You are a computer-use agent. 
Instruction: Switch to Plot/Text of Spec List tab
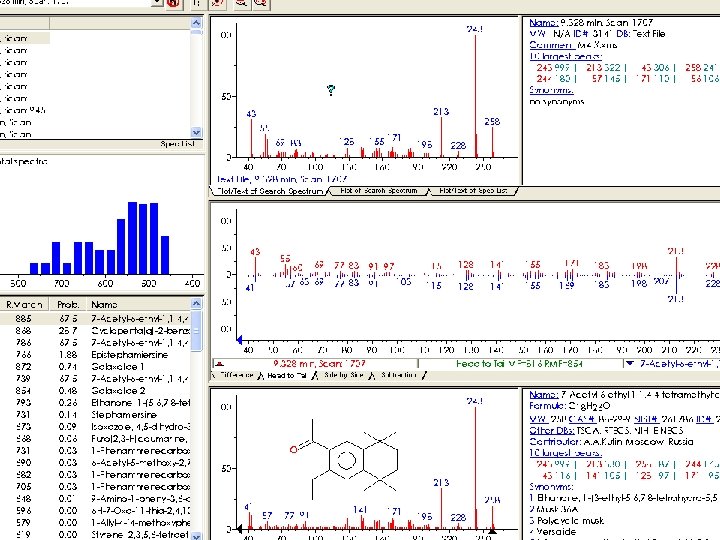tap(473, 191)
